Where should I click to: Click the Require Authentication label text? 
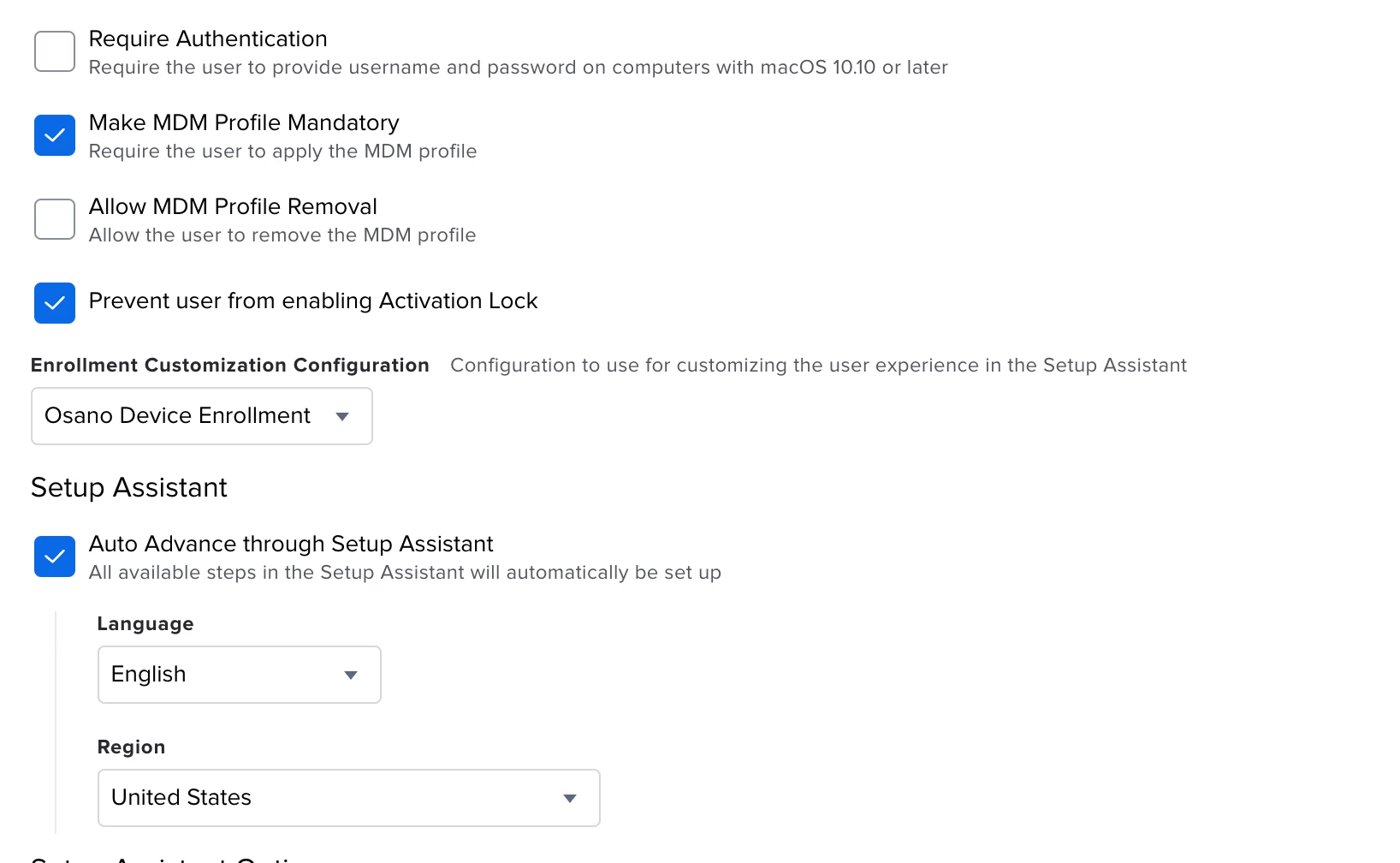click(208, 39)
